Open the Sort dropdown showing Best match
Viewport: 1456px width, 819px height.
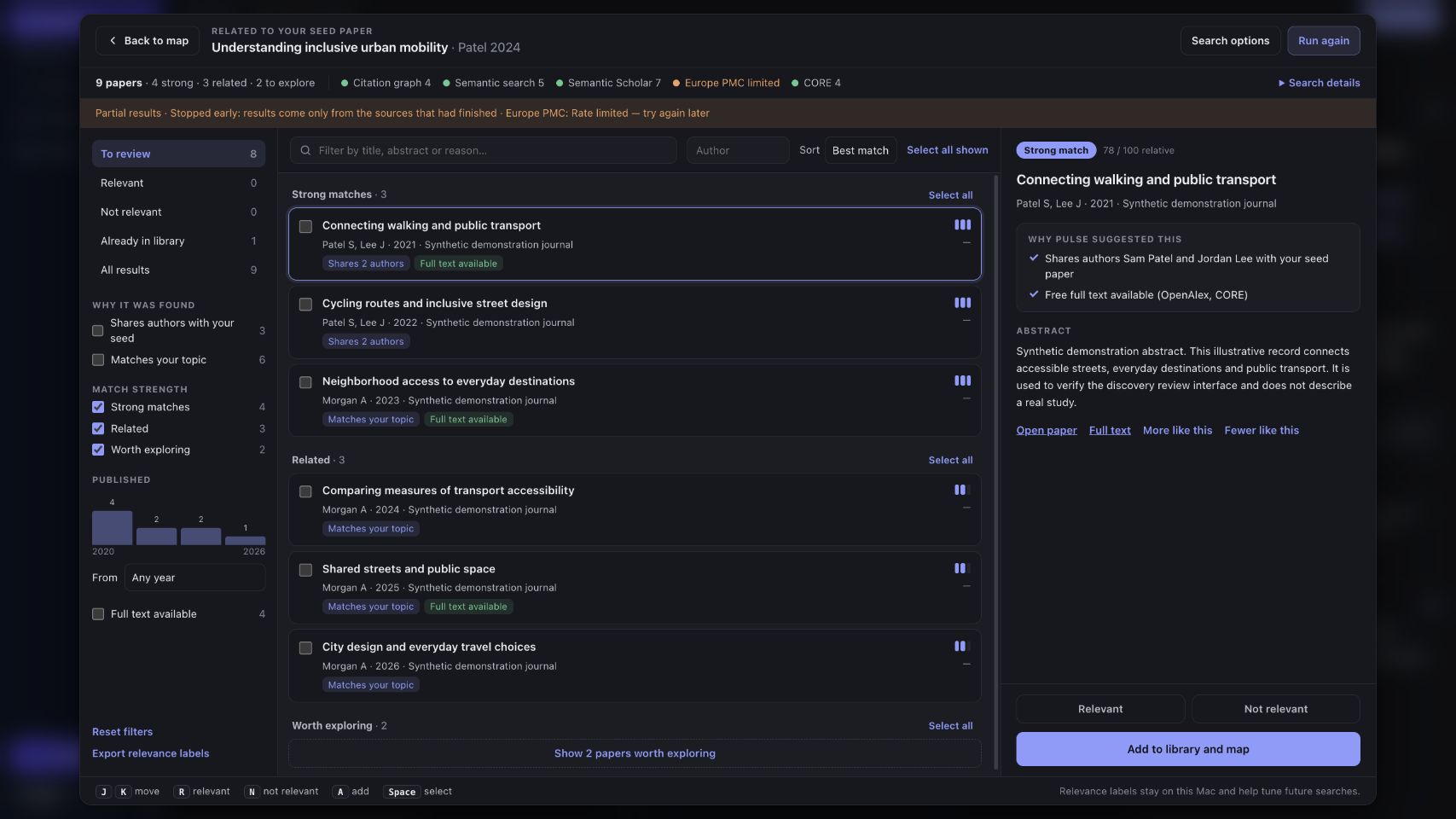(x=860, y=151)
